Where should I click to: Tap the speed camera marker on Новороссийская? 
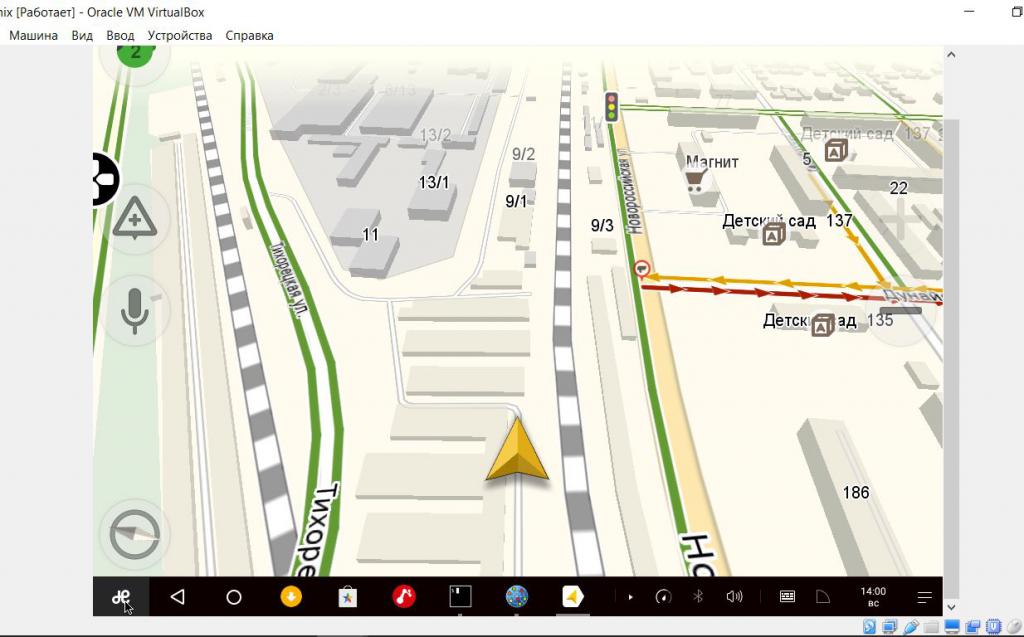point(641,268)
